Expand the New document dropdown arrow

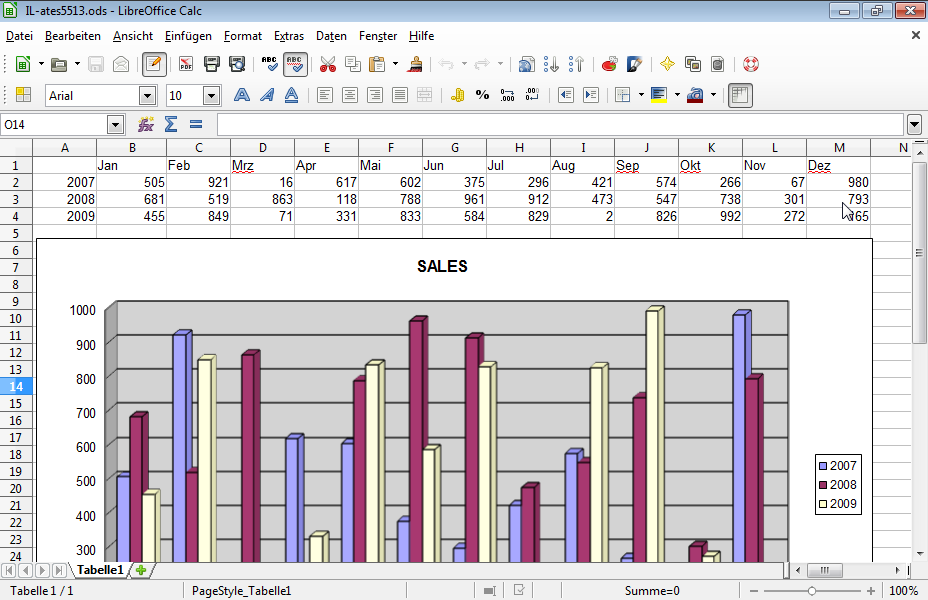[41, 64]
